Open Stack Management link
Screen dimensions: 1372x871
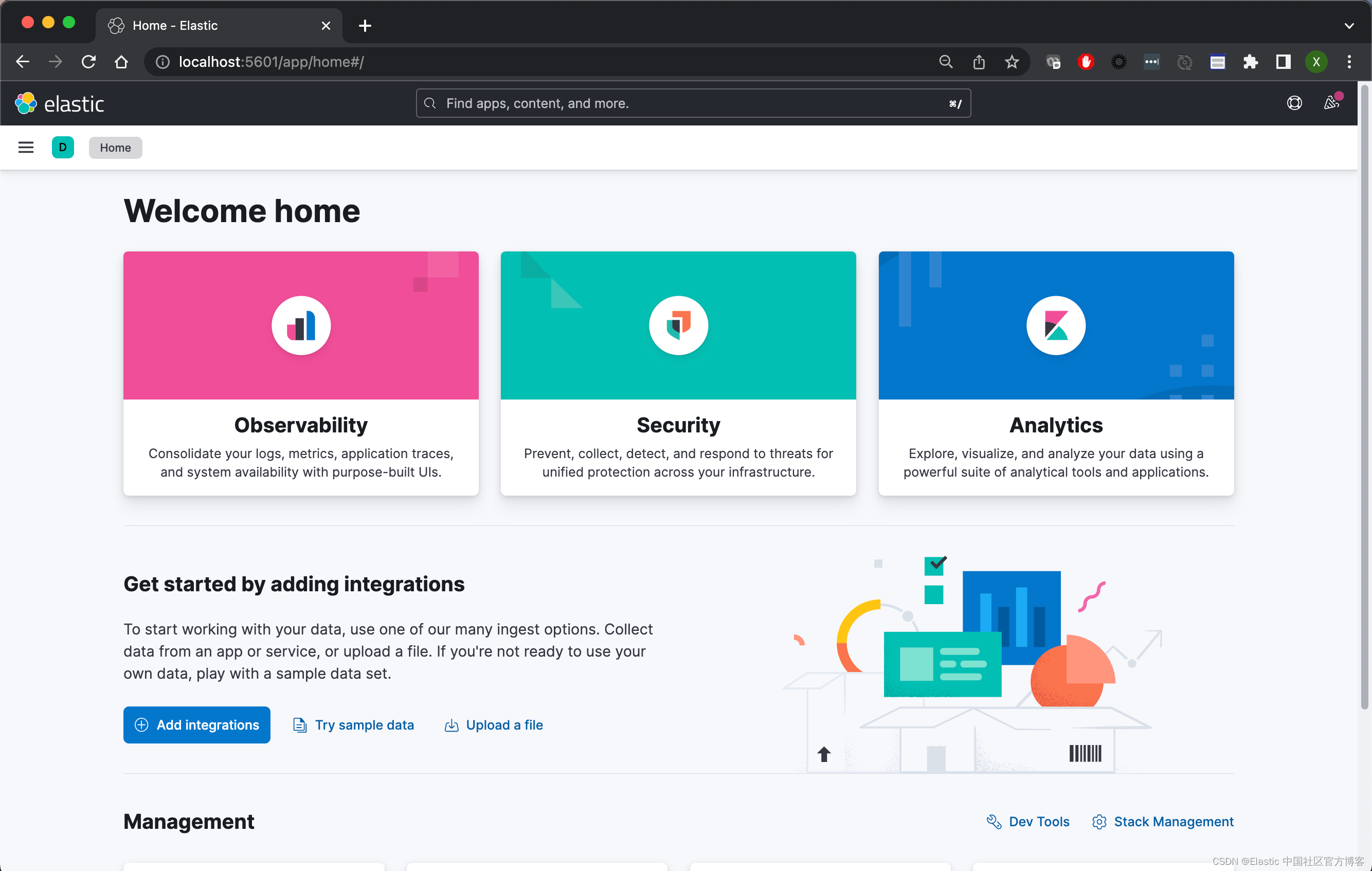[x=1162, y=822]
